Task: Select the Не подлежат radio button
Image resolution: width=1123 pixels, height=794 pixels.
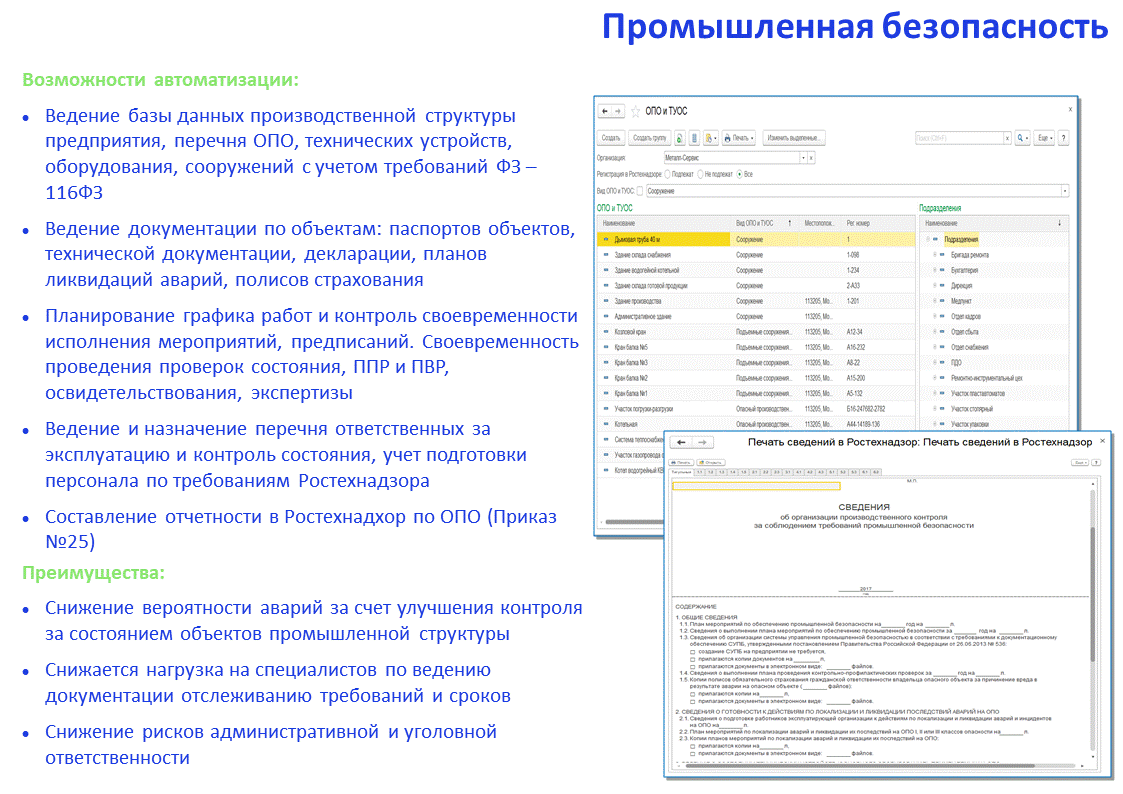Action: [701, 174]
